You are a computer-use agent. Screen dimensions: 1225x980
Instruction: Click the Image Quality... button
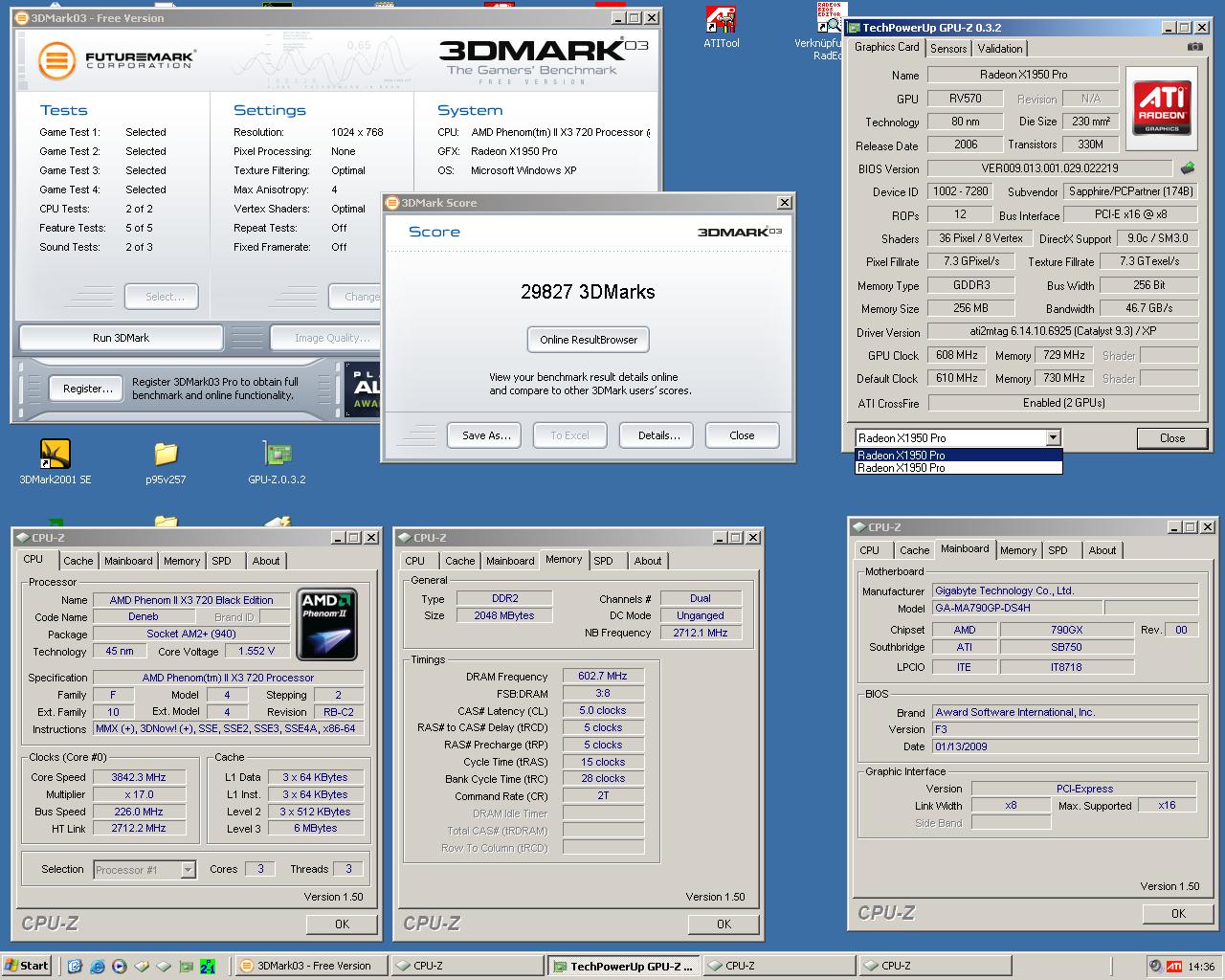[325, 338]
